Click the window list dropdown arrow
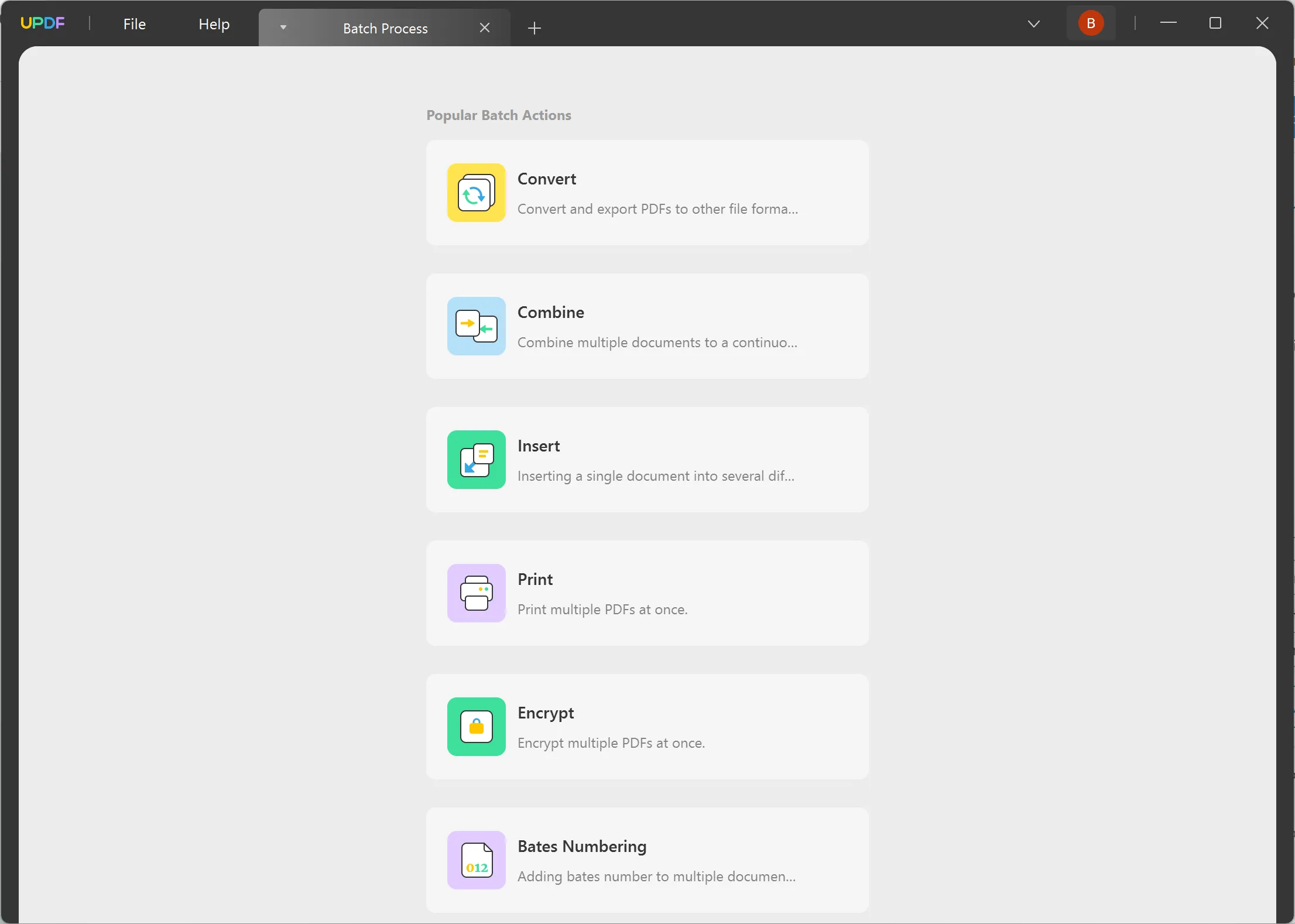The image size is (1295, 924). pyautogui.click(x=1034, y=23)
